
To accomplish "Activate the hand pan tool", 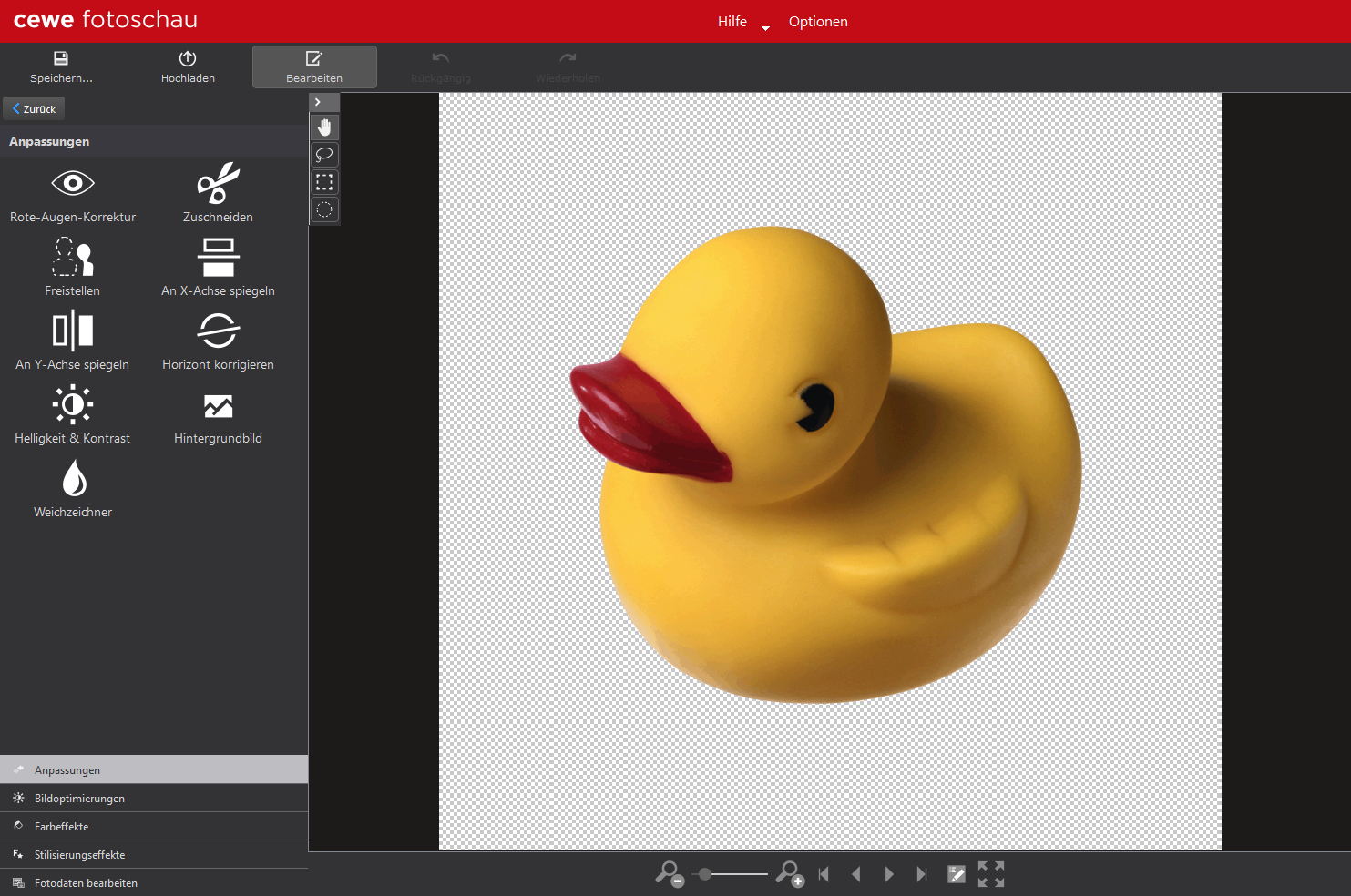I will (x=324, y=127).
